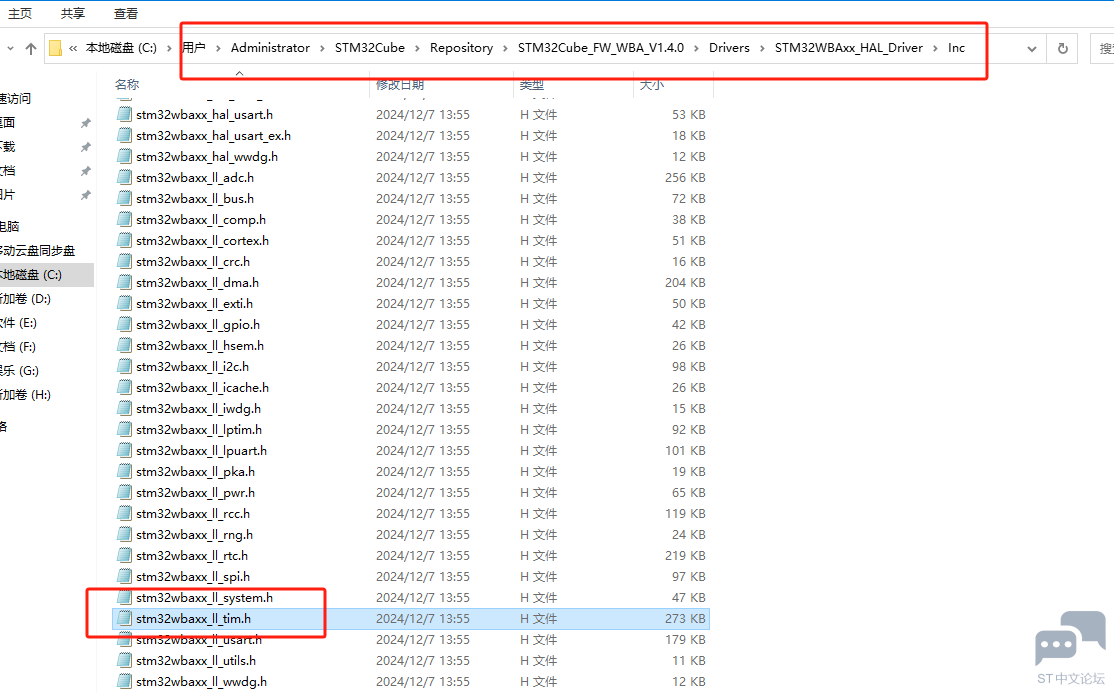Select drive (F:) in navigation pane
The width and height of the screenshot is (1114, 694).
[x=18, y=347]
